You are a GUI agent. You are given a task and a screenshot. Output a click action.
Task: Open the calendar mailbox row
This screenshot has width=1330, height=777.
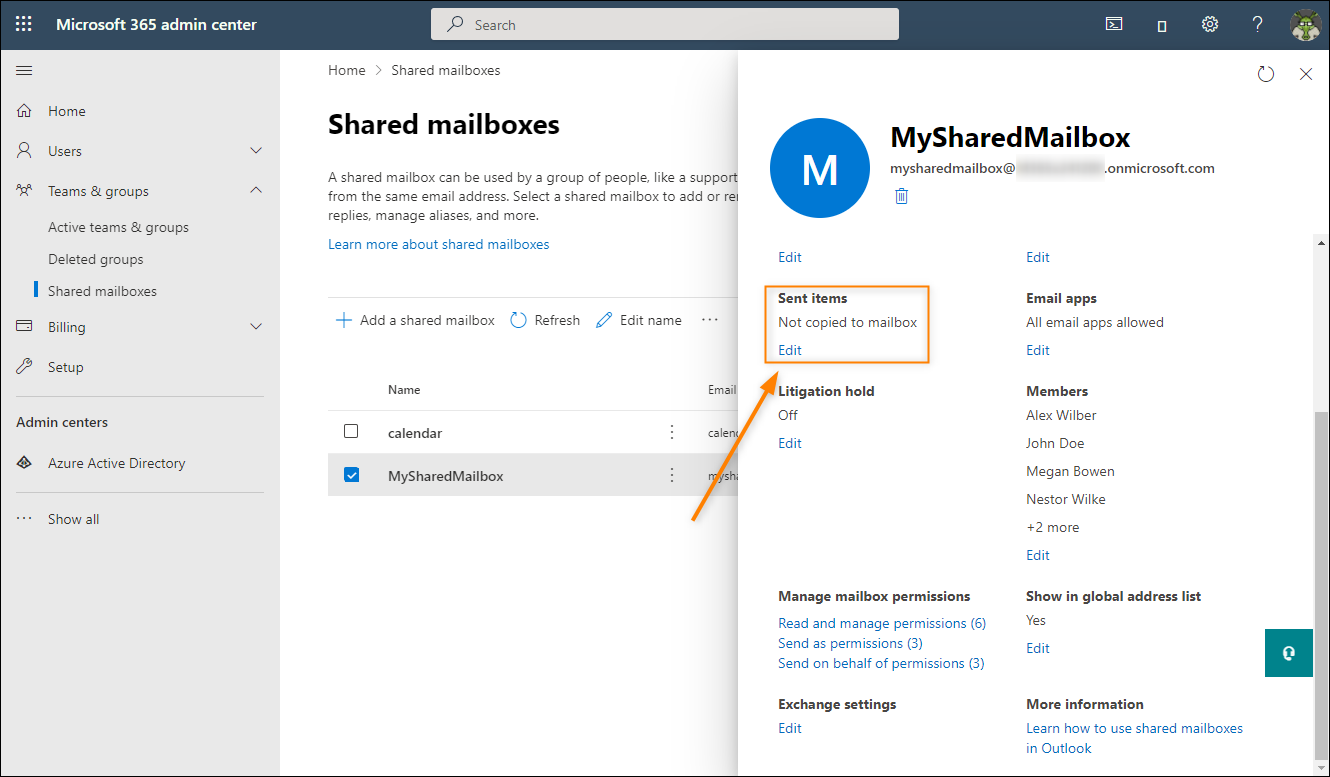pyautogui.click(x=533, y=432)
